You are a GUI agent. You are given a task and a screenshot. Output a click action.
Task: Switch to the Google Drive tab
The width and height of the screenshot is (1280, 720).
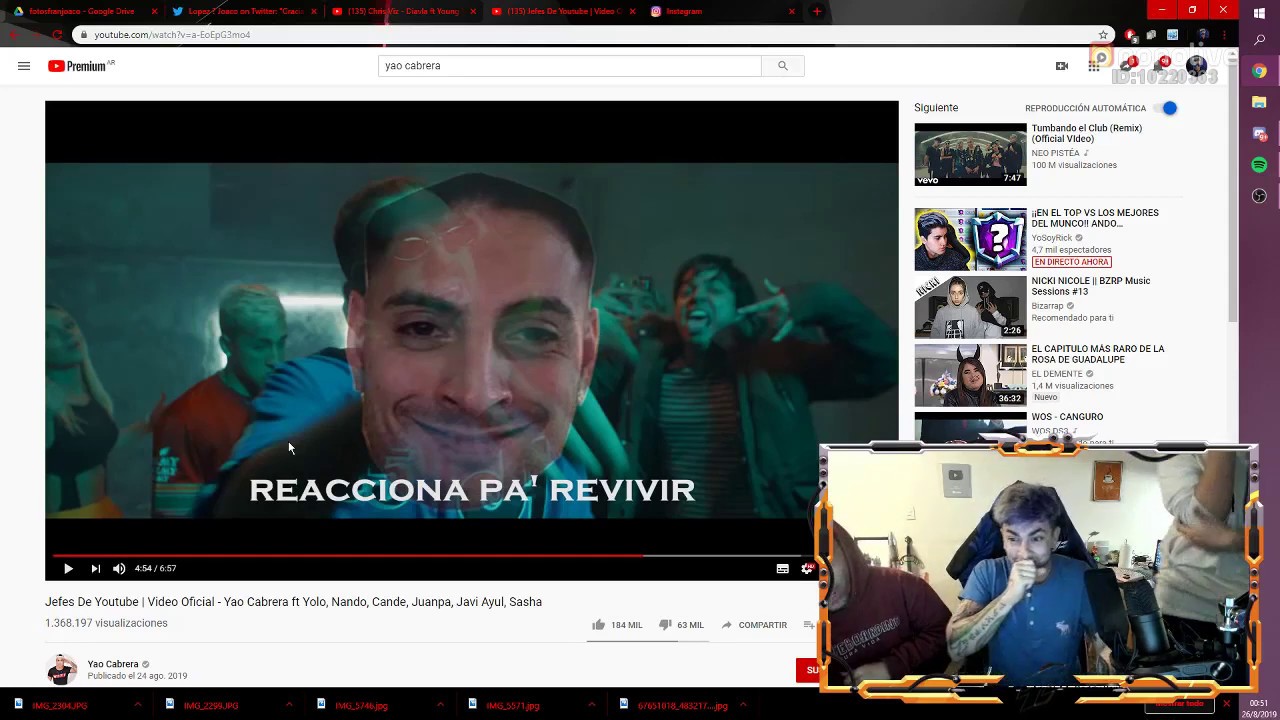80,11
